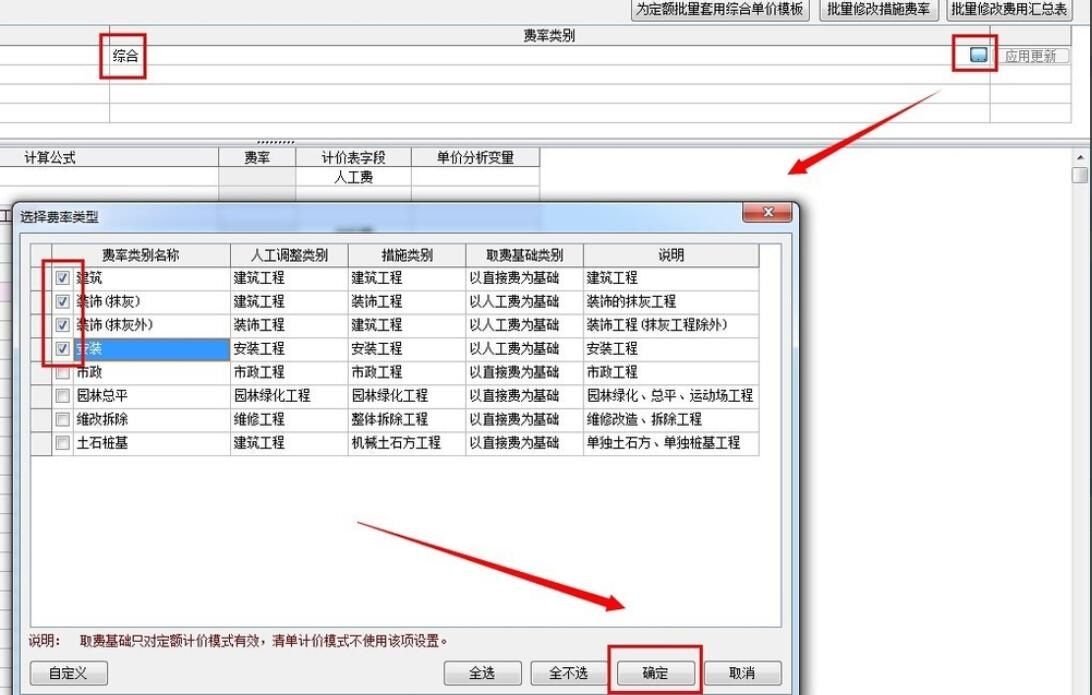
Task: Check the 维改拆除 checkbox
Action: coord(63,420)
